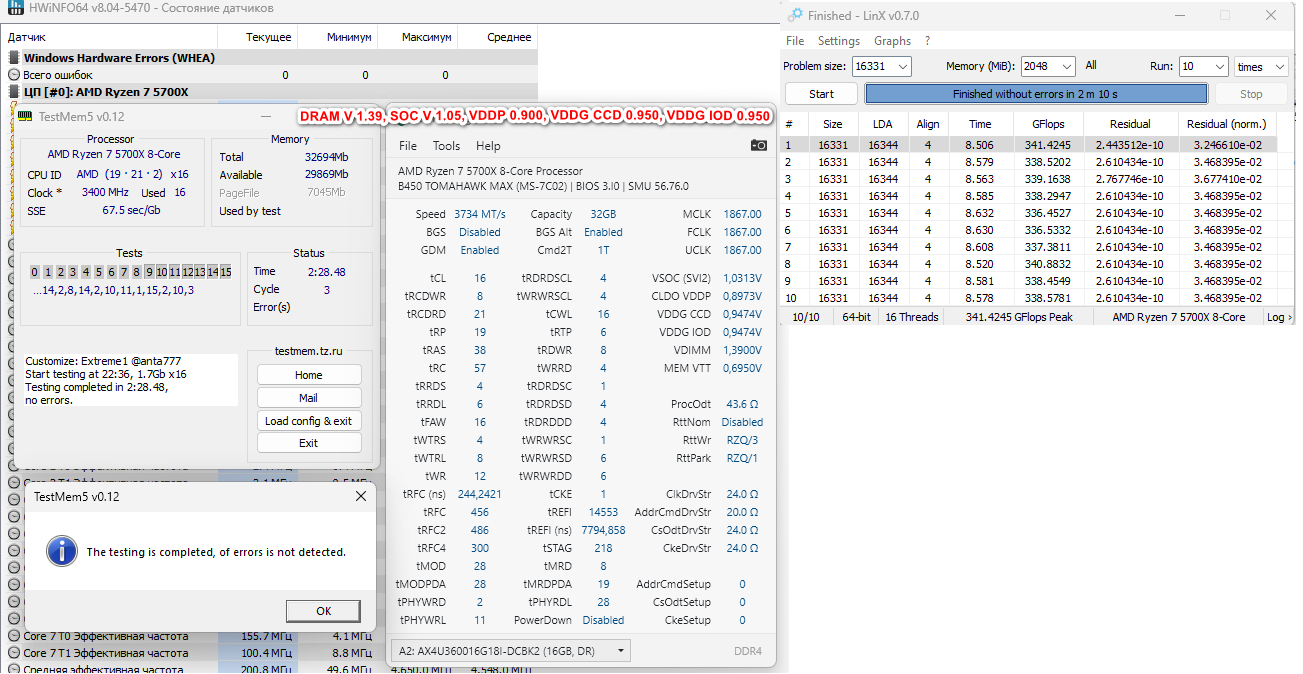Image resolution: width=1303 pixels, height=674 pixels.
Task: Expand the Log panel in LinX status bar
Action: click(x=1279, y=317)
